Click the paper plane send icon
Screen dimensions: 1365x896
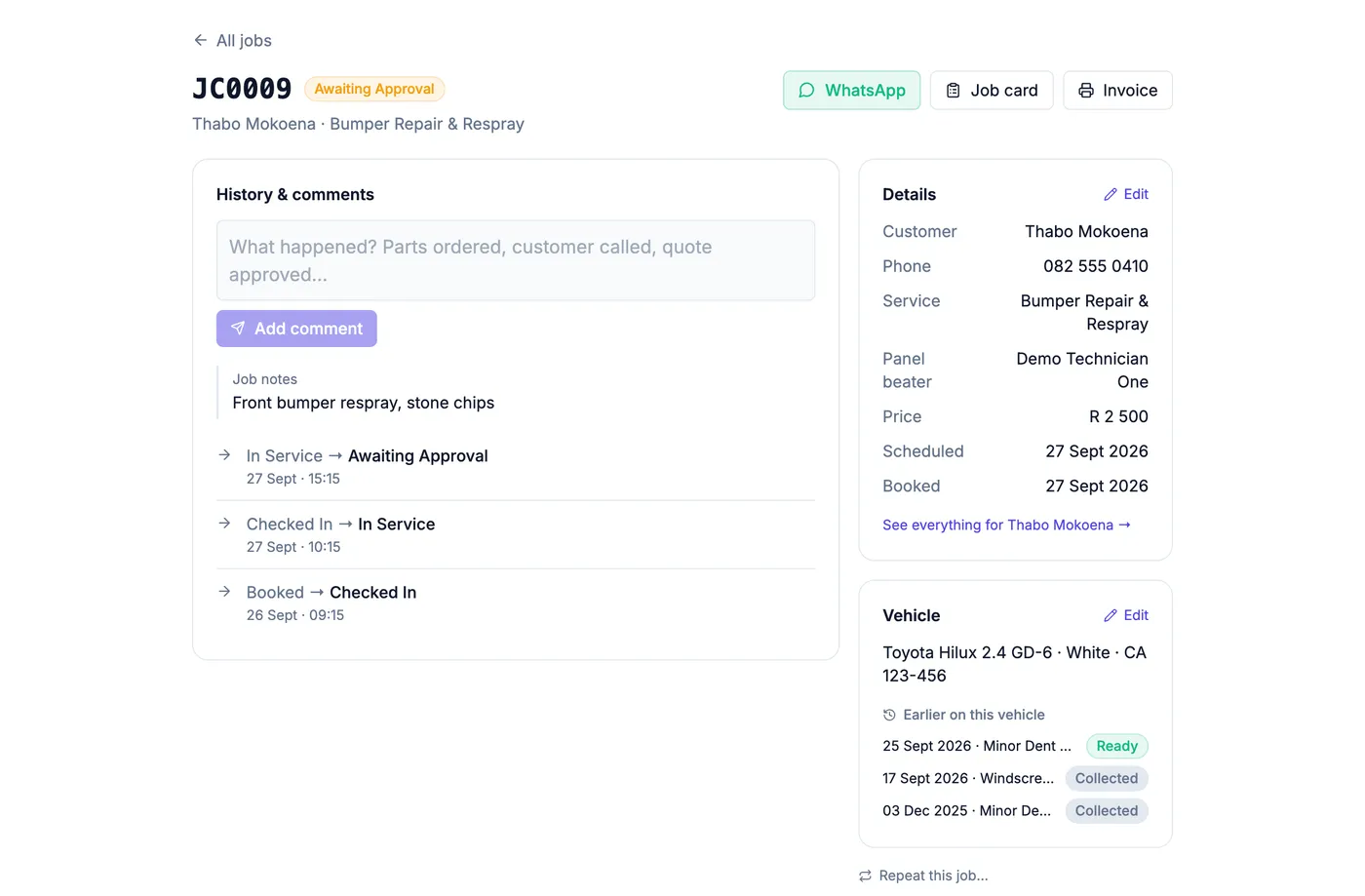click(x=238, y=329)
